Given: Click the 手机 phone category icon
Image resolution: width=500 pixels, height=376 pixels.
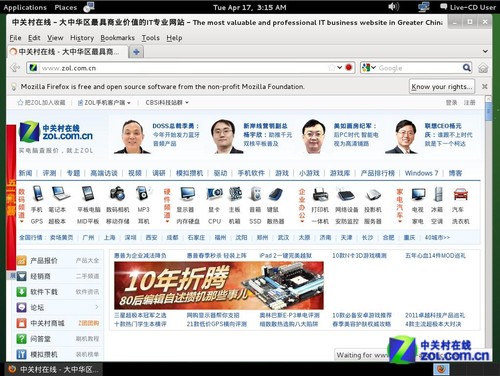Looking at the screenshot, I should click(37, 194).
